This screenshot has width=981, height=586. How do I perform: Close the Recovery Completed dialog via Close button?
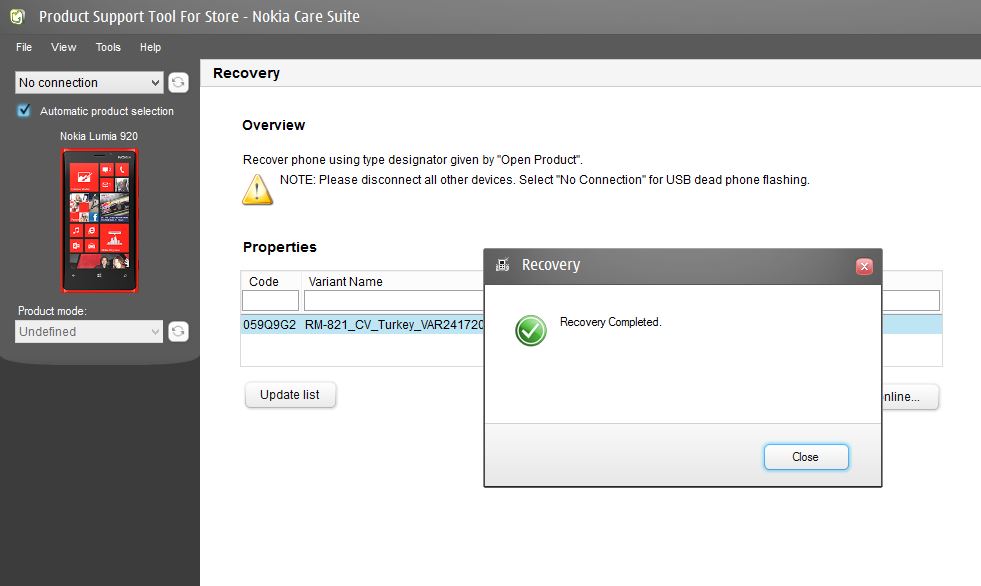806,457
